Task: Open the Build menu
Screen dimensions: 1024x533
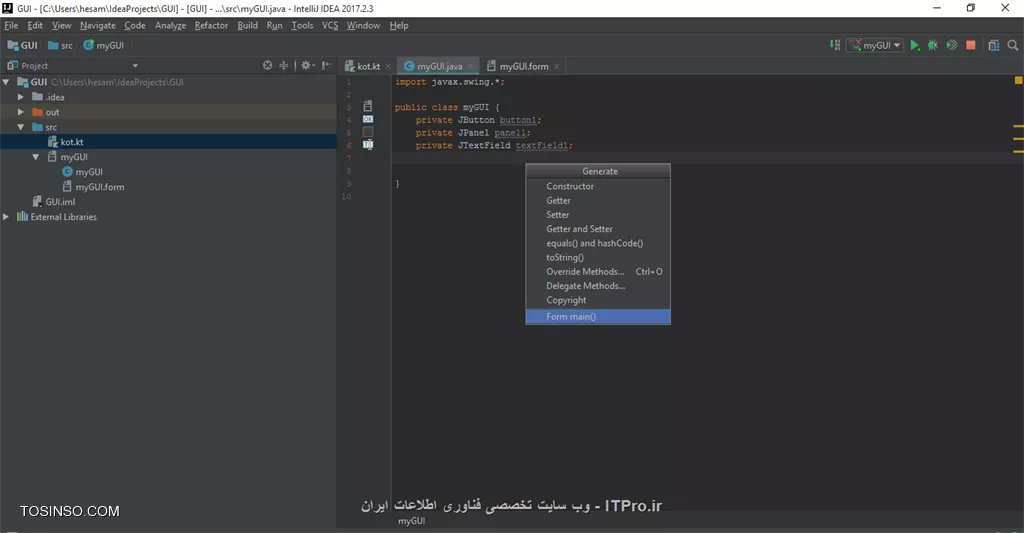Action: point(248,25)
